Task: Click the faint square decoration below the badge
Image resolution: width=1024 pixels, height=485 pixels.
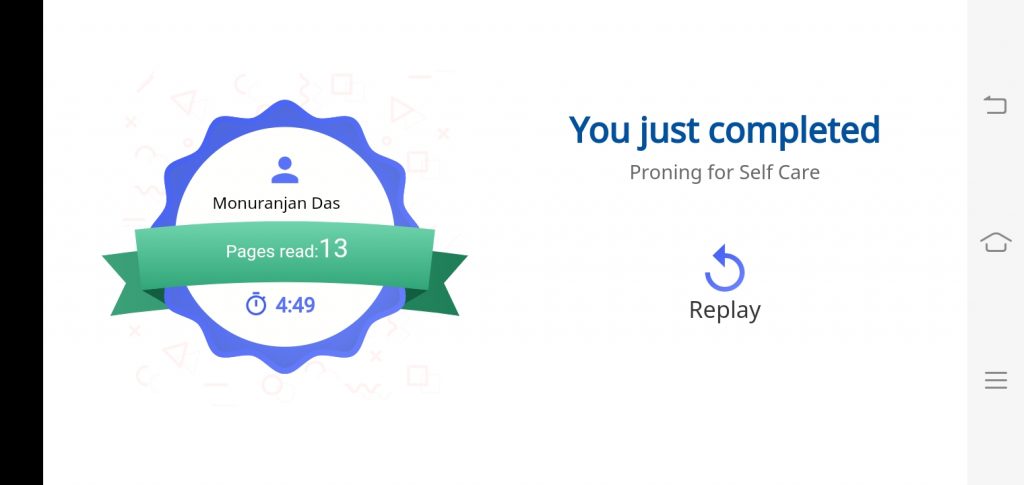Action: [417, 375]
